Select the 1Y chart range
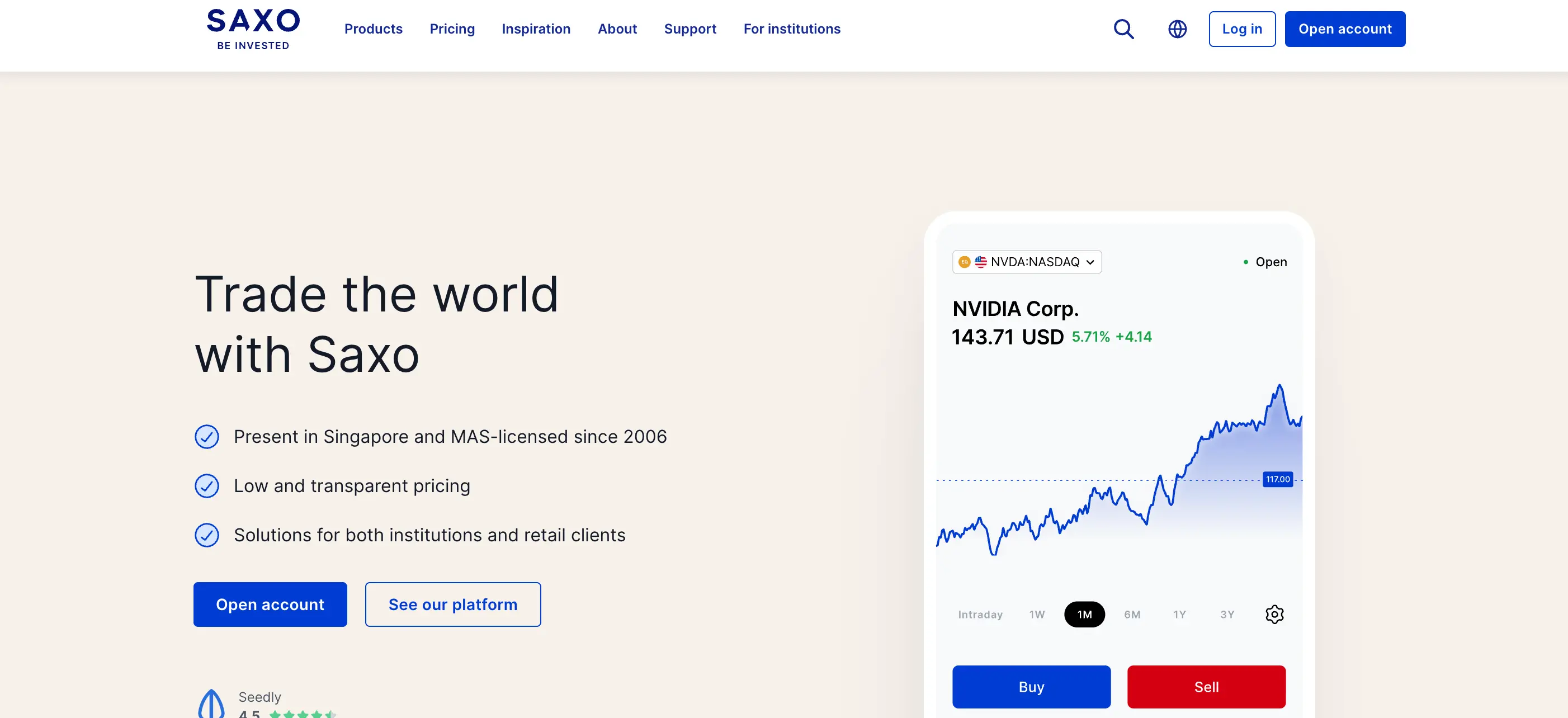 (1180, 615)
